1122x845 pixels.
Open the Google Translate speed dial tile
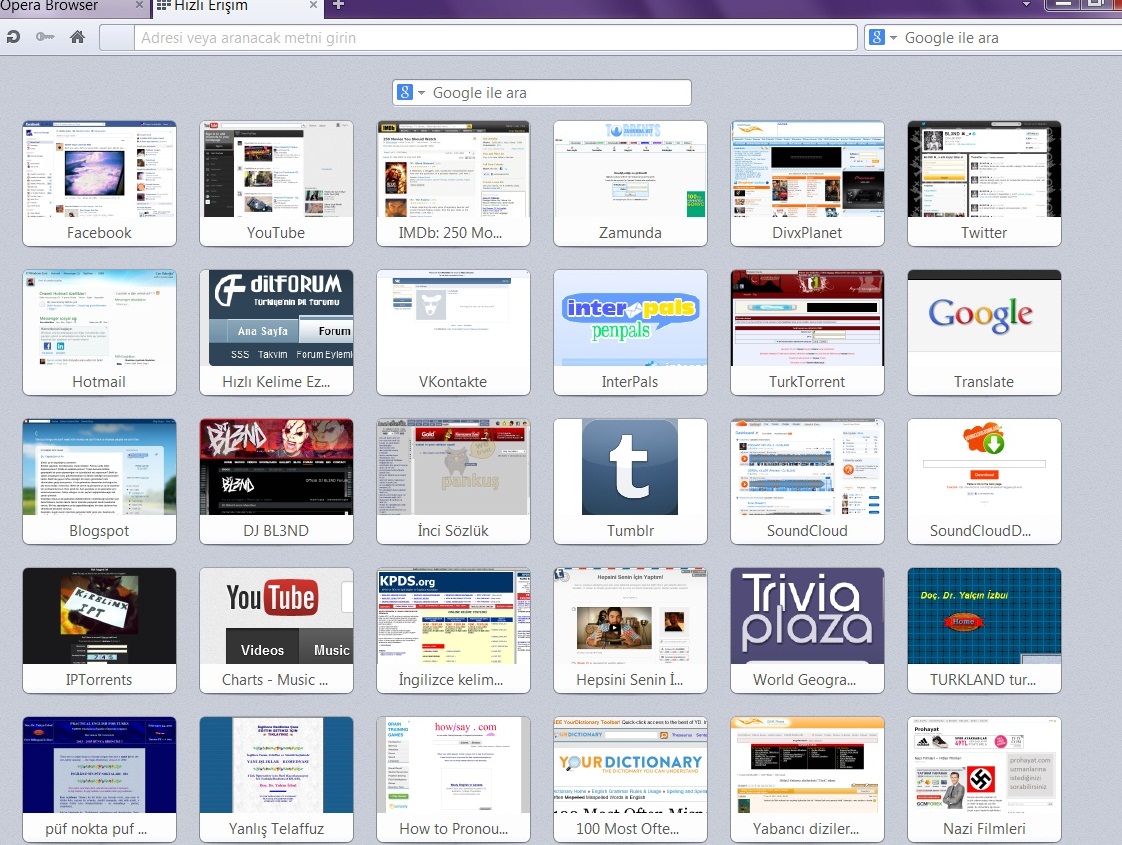click(984, 332)
